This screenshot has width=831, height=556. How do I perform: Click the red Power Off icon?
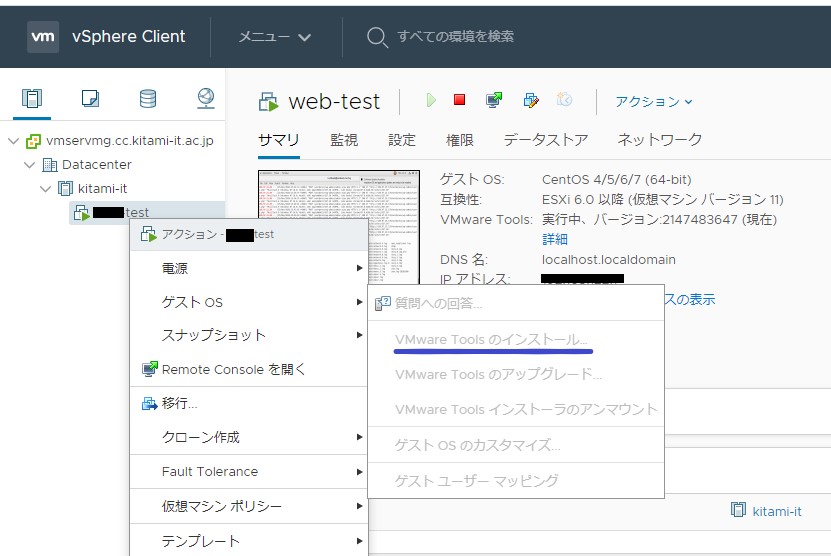pos(459,99)
